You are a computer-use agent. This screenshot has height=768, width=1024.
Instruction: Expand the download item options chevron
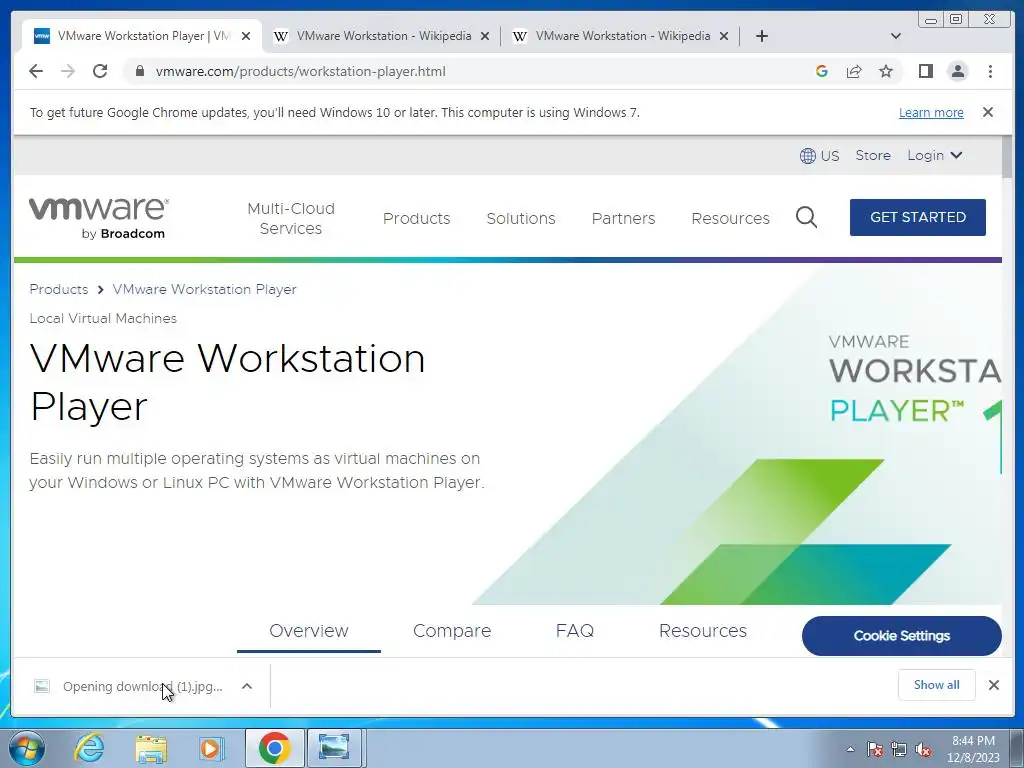click(247, 686)
